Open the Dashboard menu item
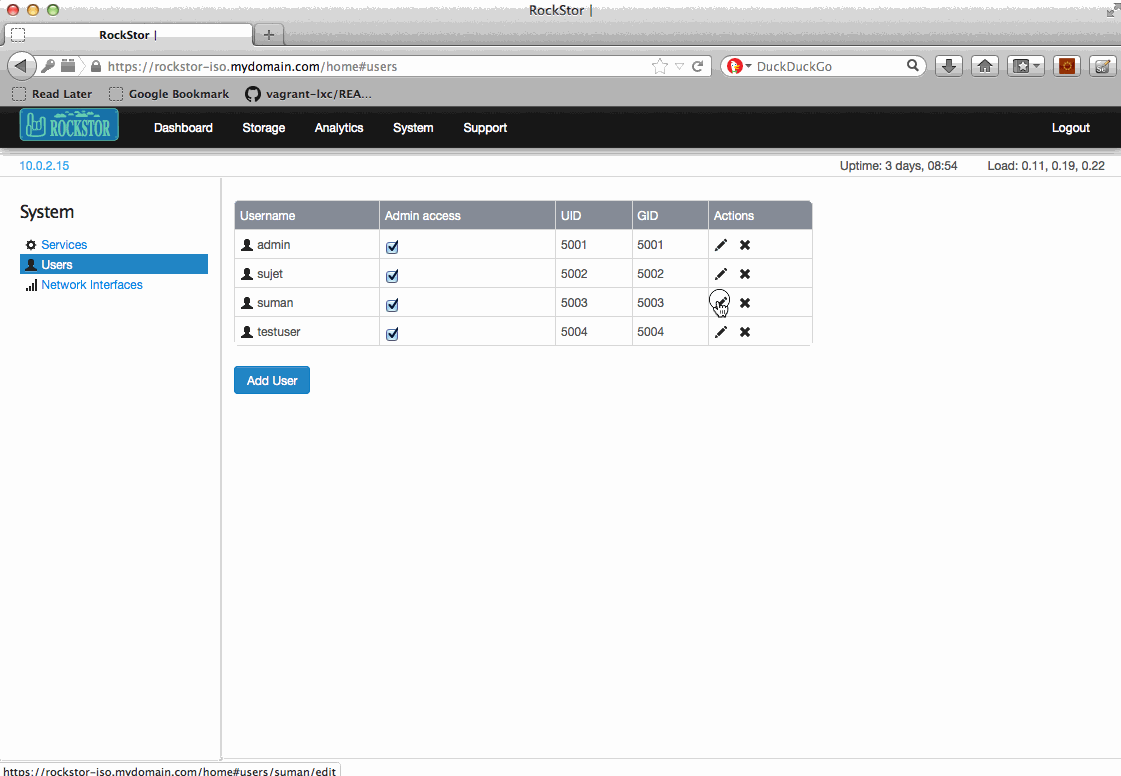 [x=183, y=128]
